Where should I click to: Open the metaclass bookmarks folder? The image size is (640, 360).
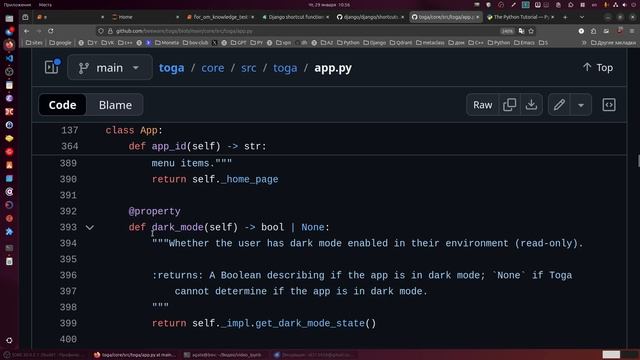[x=430, y=42]
